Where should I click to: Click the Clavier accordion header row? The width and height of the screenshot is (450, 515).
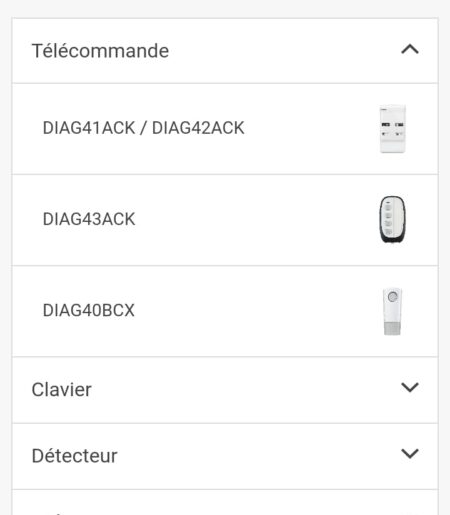point(225,390)
